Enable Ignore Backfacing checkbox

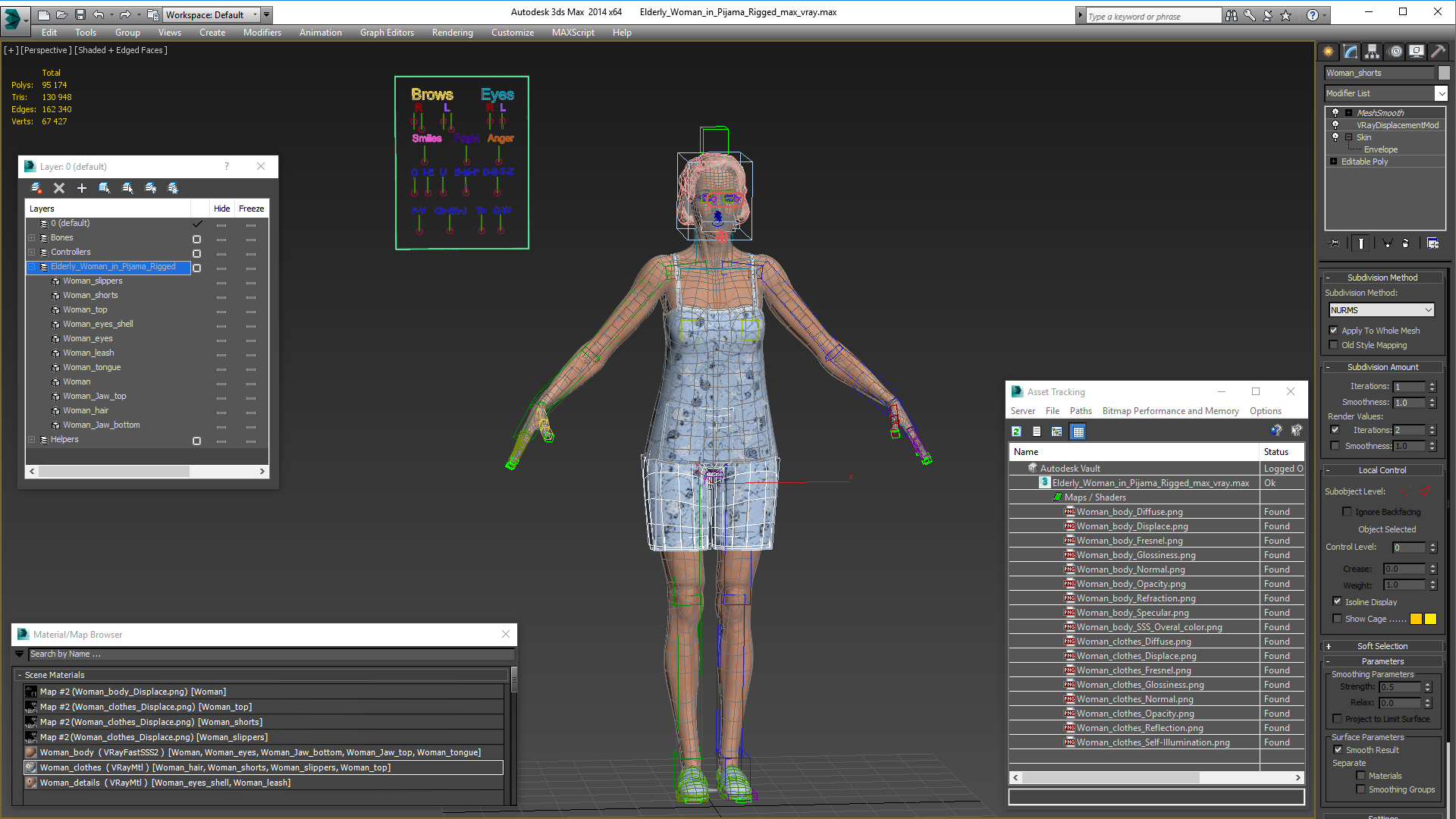1348,512
